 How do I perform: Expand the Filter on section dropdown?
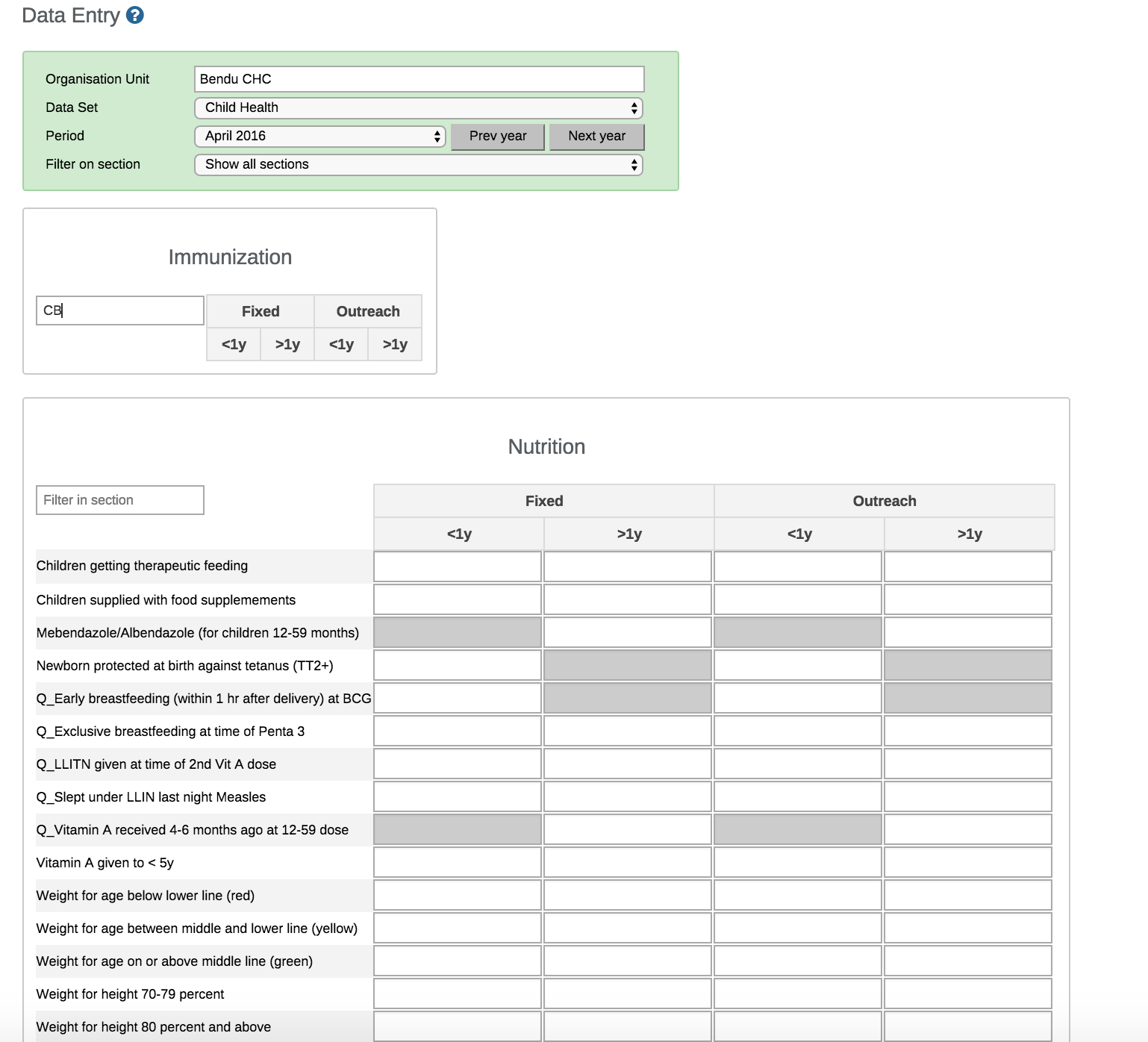tap(419, 164)
